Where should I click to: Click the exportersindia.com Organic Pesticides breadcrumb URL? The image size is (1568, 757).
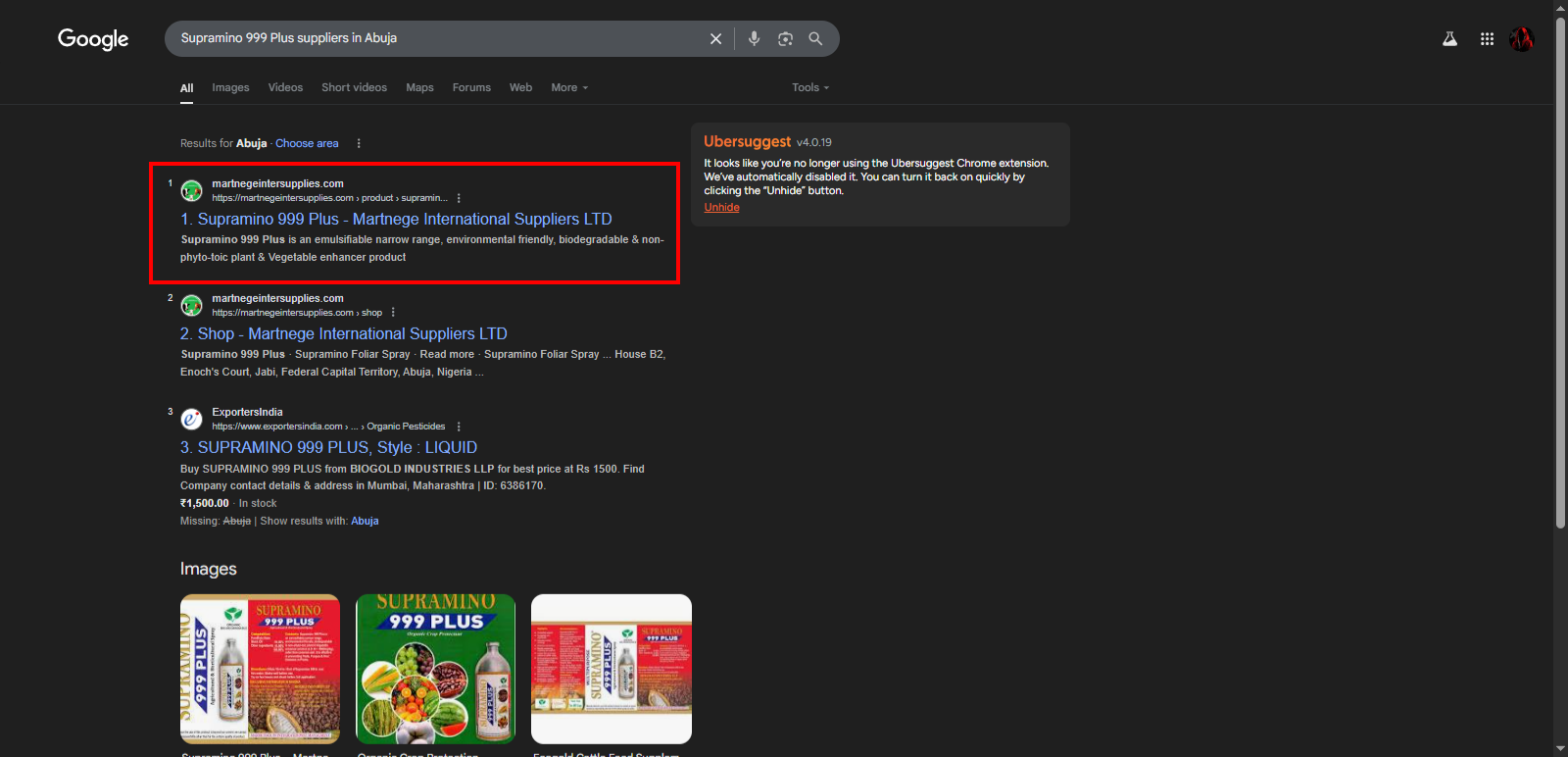[328, 427]
